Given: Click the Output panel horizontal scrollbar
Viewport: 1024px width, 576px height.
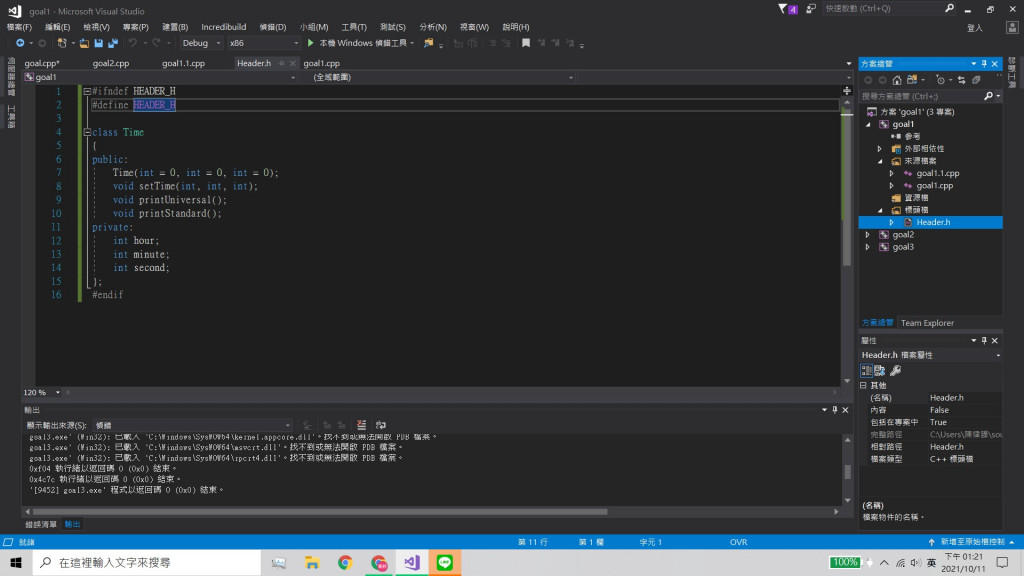Looking at the screenshot, I should [320, 512].
